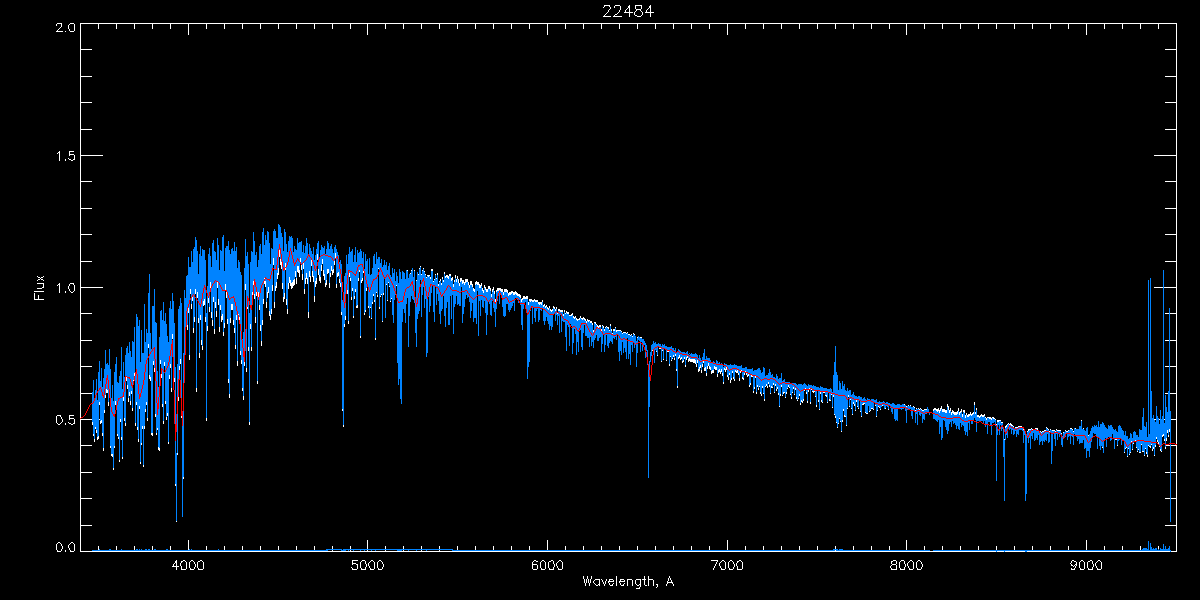Viewport: 1200px width, 600px height.
Task: Click the absorption line bottom near 4860 Å
Action: (343, 408)
